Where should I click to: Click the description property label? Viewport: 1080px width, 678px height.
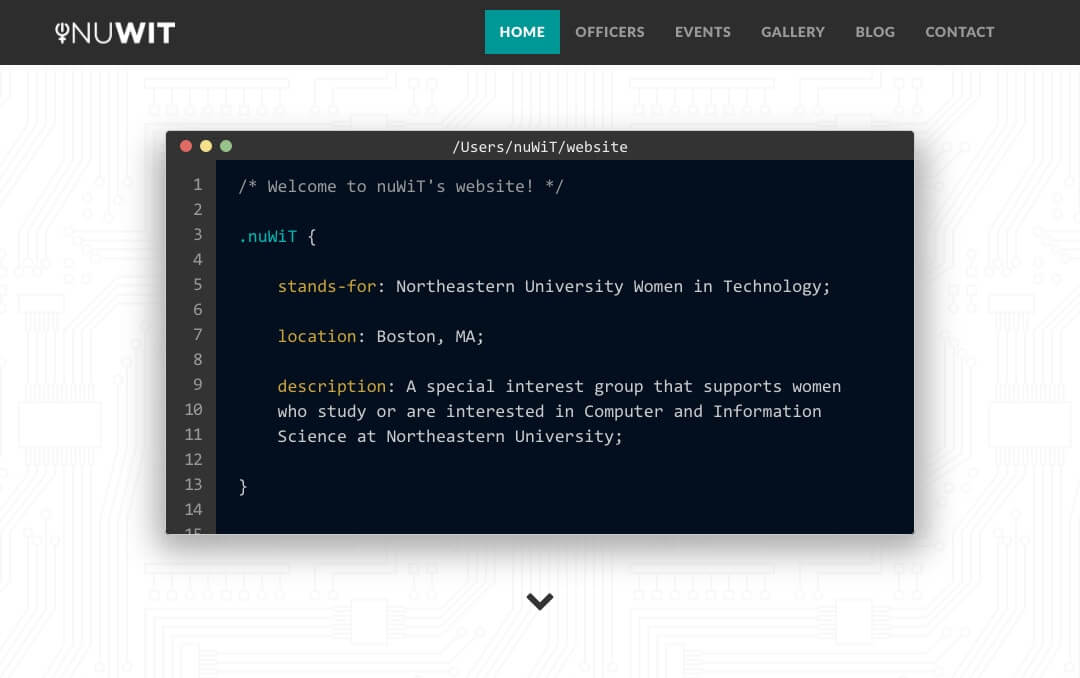point(332,386)
